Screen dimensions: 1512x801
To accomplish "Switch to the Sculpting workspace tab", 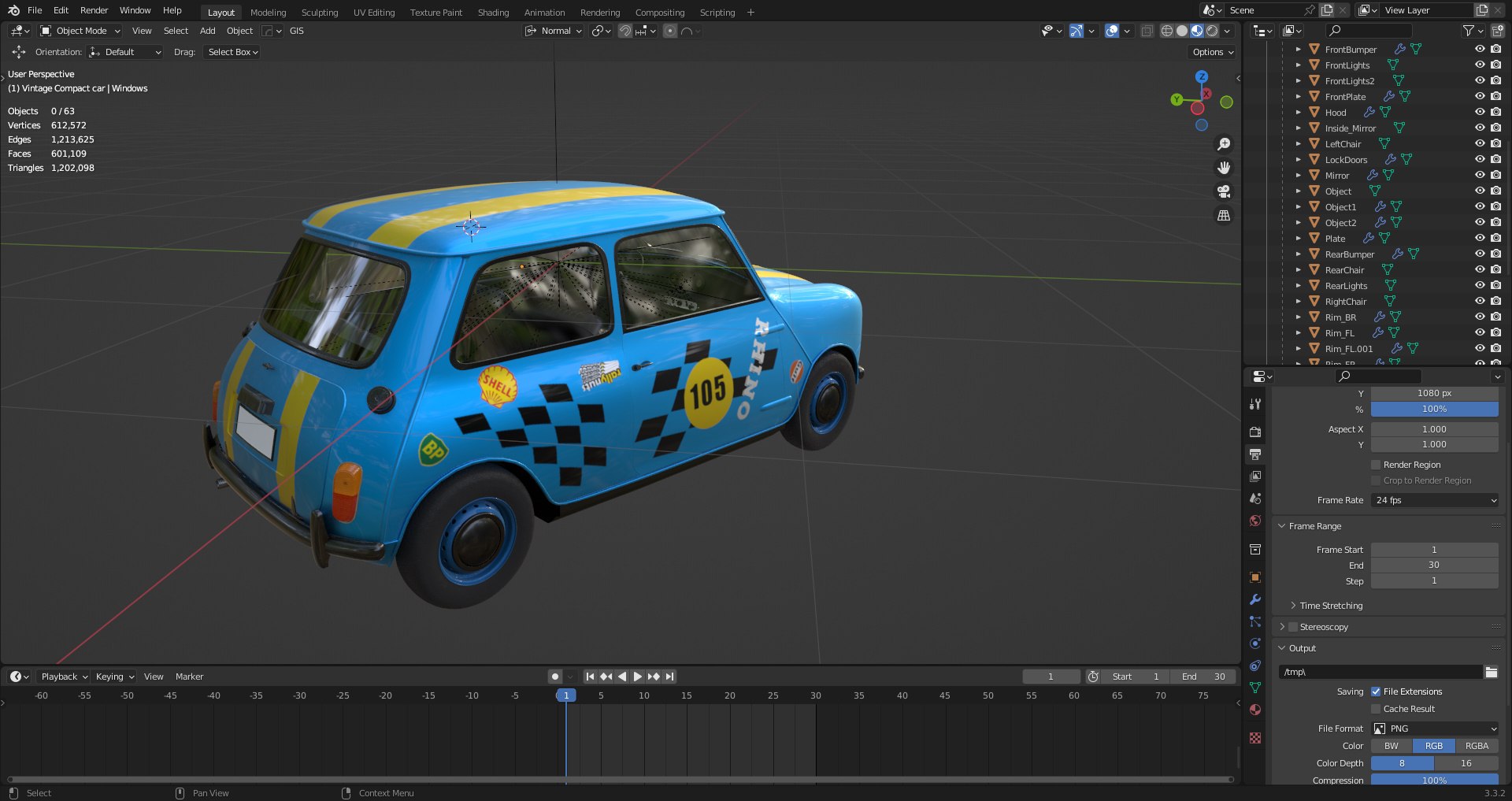I will 320,12.
